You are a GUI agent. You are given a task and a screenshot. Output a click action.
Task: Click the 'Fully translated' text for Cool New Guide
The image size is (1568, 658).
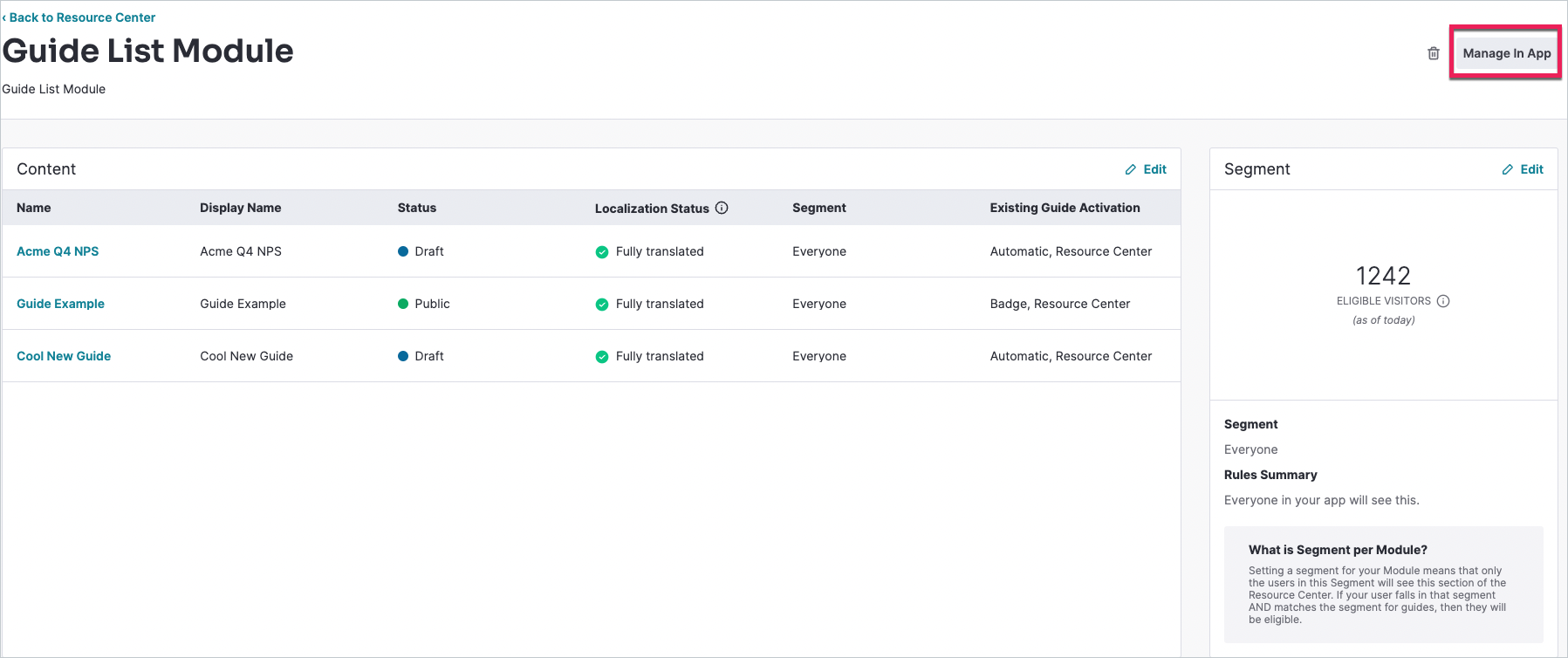[x=660, y=356]
